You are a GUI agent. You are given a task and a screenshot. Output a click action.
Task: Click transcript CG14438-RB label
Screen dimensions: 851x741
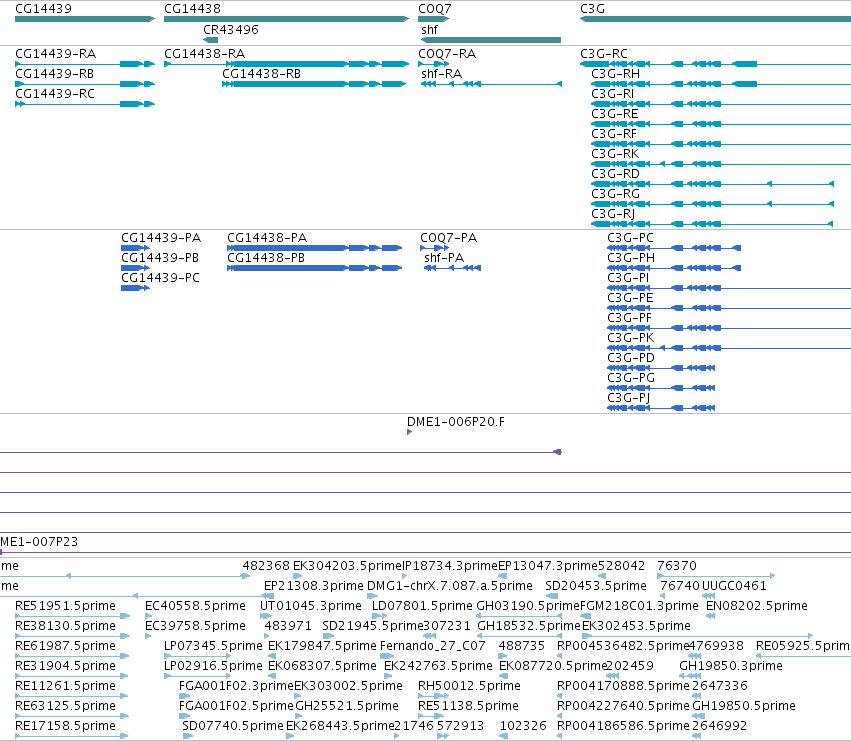[262, 74]
